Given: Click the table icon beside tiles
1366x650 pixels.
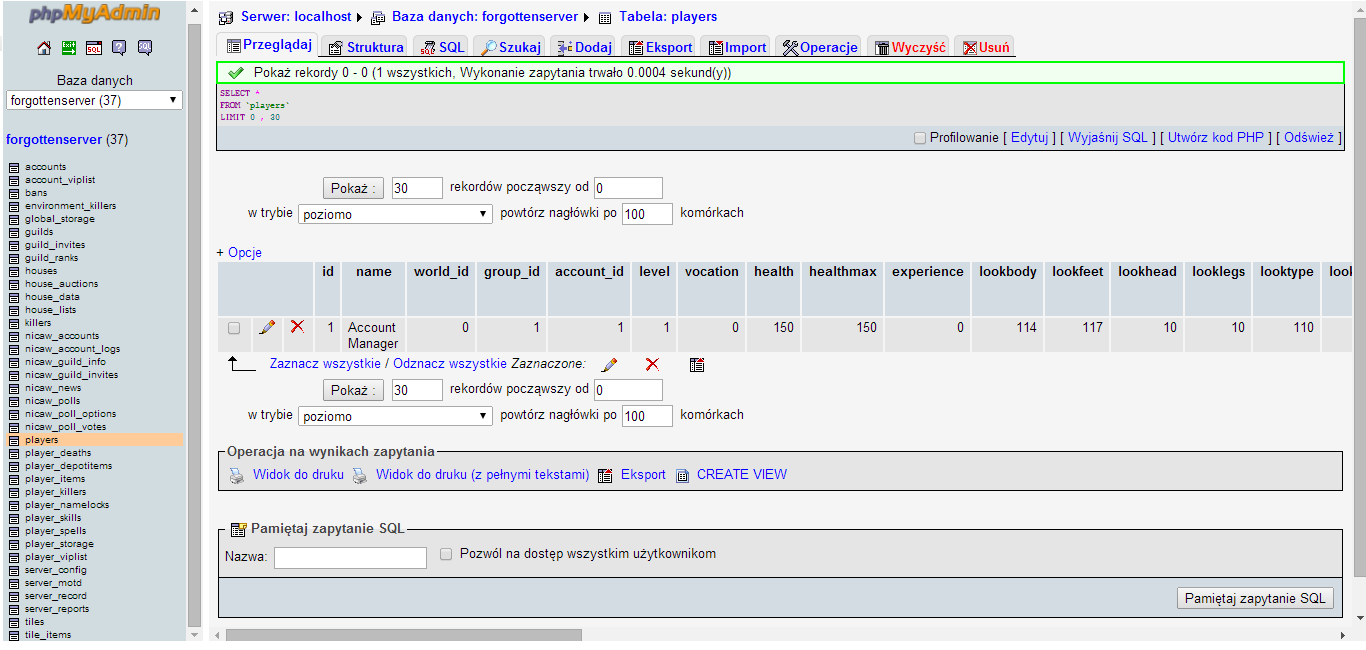Looking at the screenshot, I should point(14,622).
